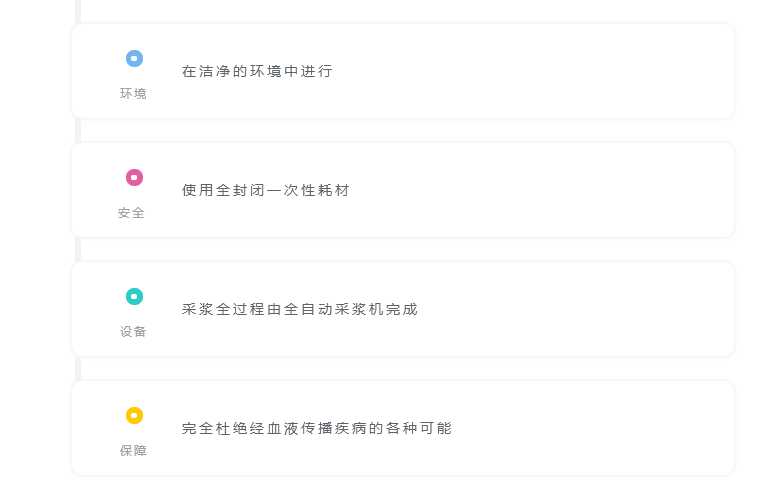Click the gray timeline bar above the 环境 card
This screenshot has width=759, height=491.
[x=78, y=12]
